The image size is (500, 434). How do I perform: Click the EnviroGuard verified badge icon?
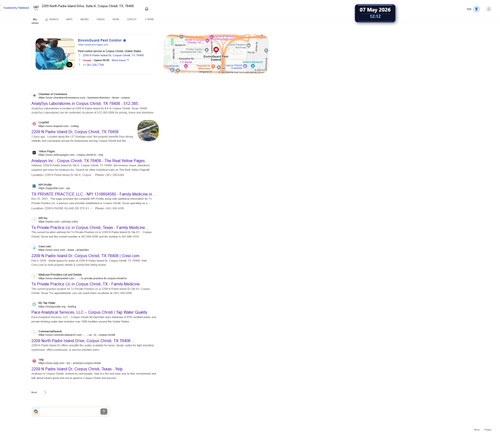pyautogui.click(x=125, y=40)
